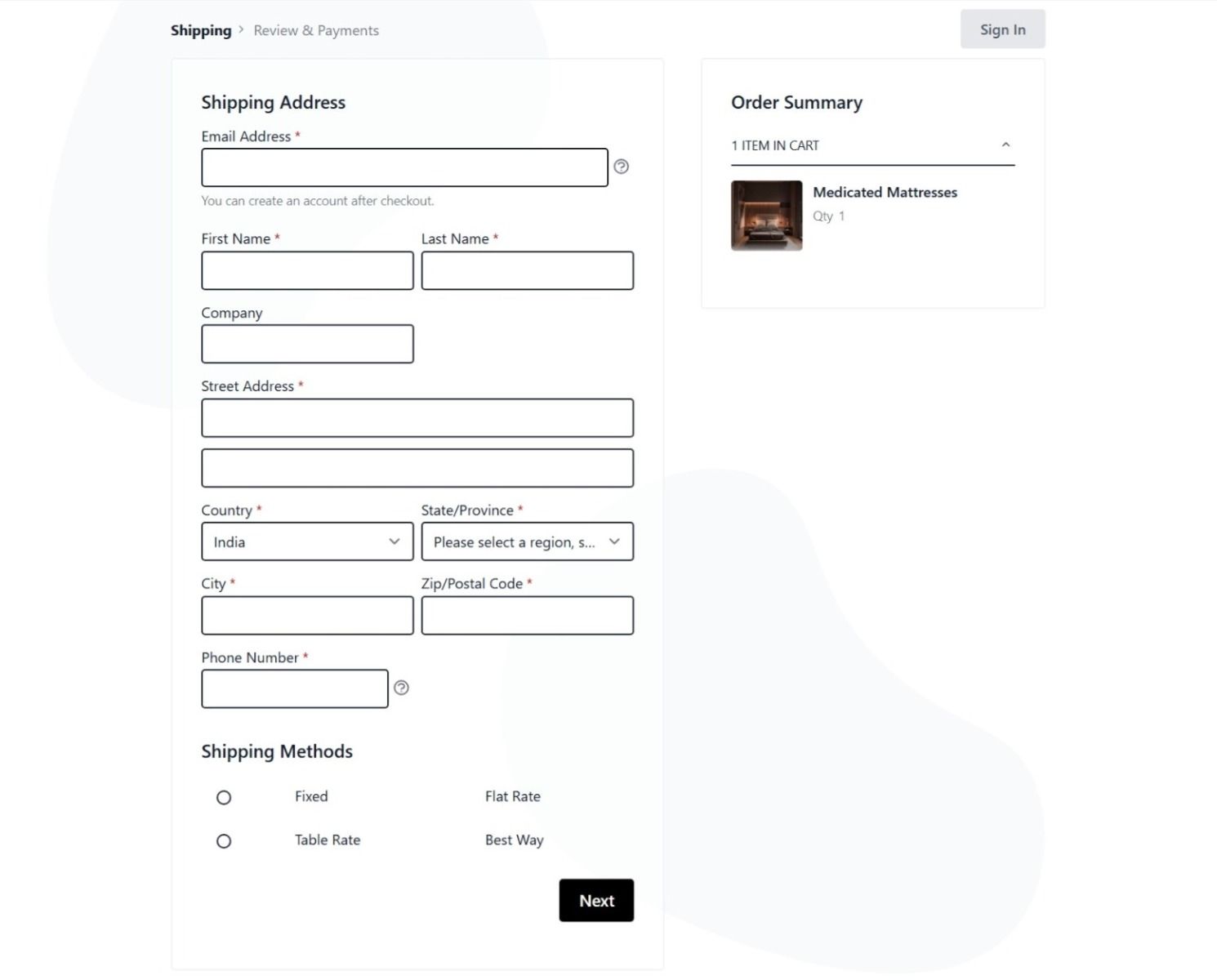Image resolution: width=1217 pixels, height=980 pixels.
Task: Focus the Phone Number input field
Action: tap(295, 688)
